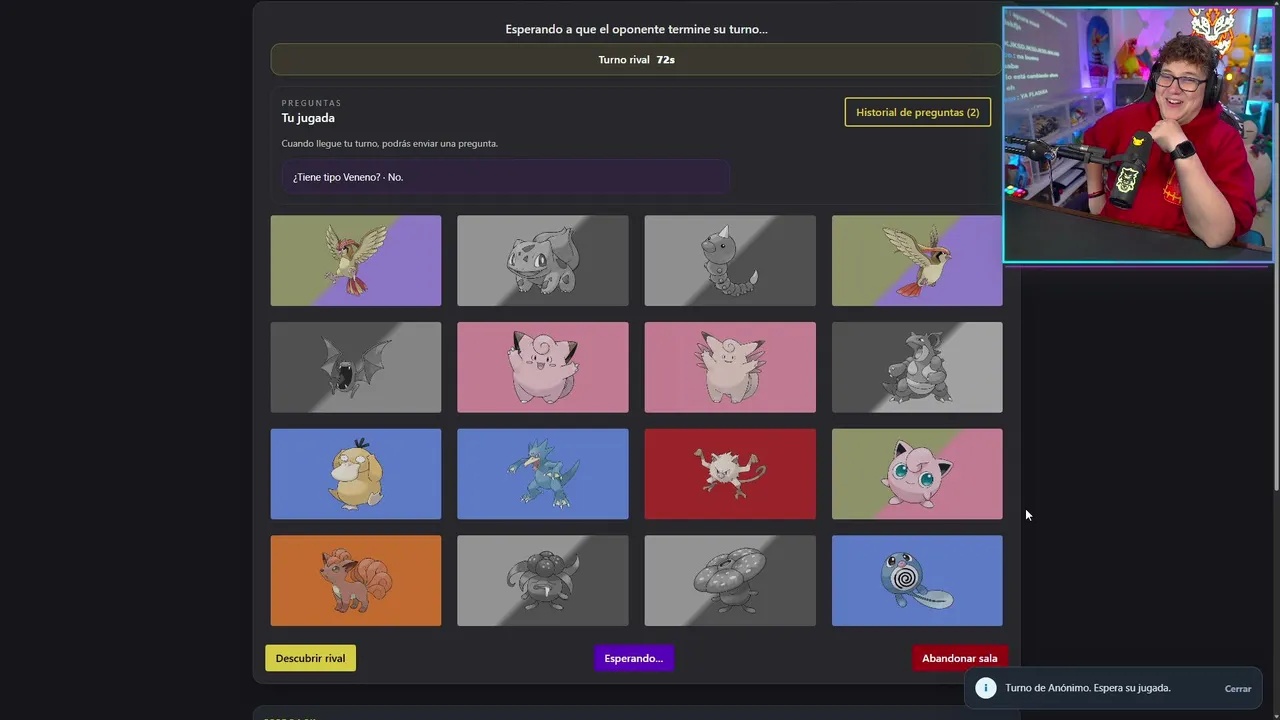Click the '¿Tiene tipo Veneno? · No.' entry
The height and width of the screenshot is (720, 1280).
[x=505, y=177]
